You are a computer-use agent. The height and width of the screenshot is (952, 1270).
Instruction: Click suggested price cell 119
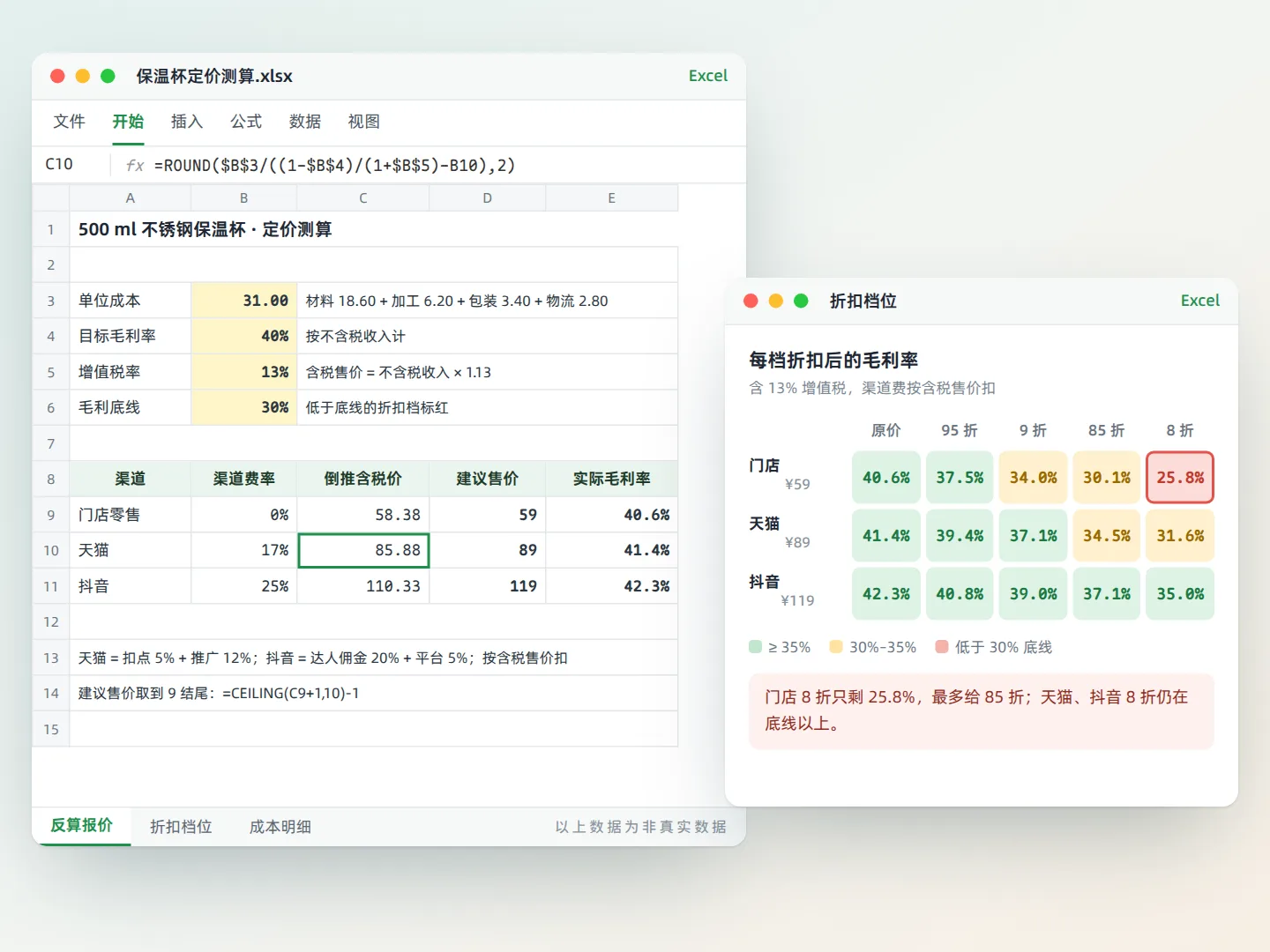[487, 586]
